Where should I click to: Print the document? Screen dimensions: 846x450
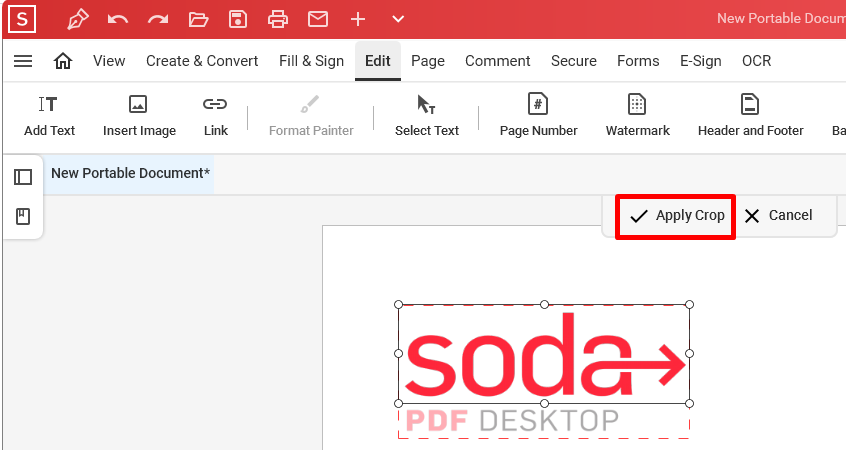(278, 19)
